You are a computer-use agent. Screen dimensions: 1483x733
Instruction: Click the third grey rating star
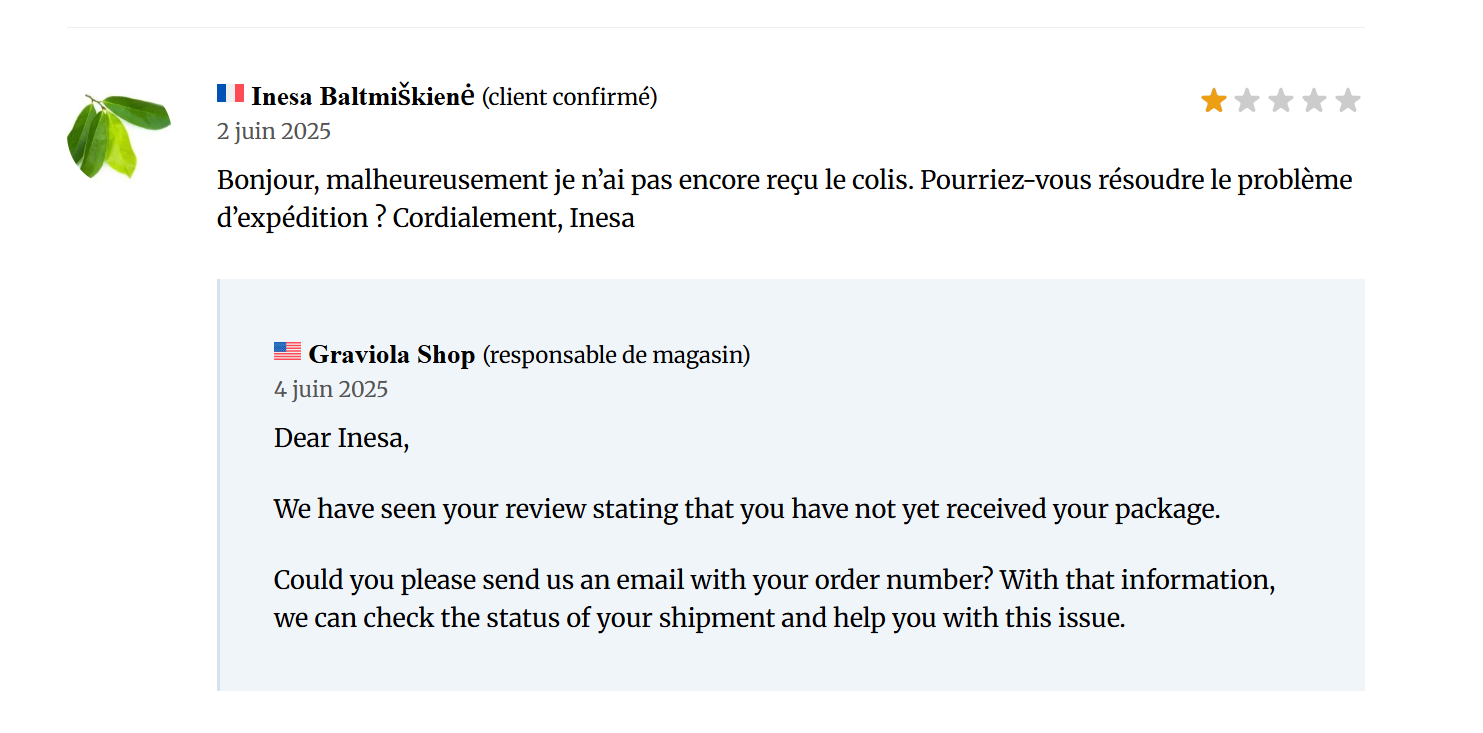coord(1281,100)
